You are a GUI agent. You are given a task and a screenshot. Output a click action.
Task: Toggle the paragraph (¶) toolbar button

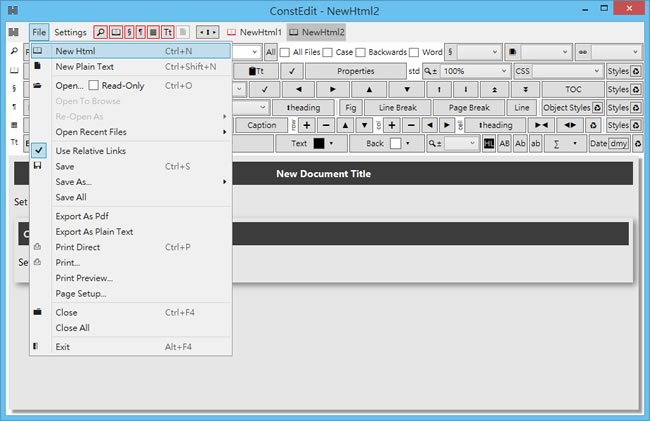(x=141, y=32)
